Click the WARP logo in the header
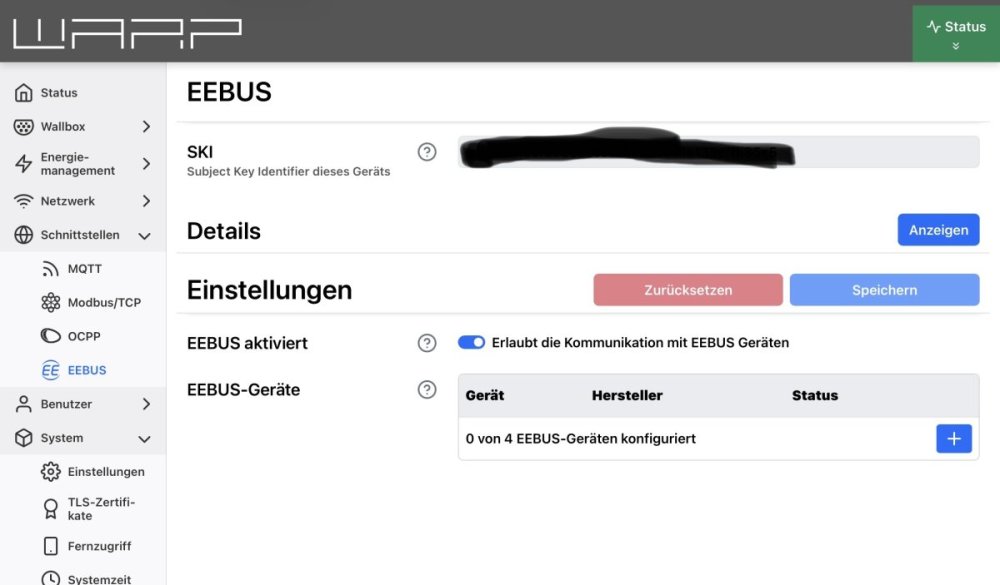This screenshot has width=1000, height=585. 128,33
